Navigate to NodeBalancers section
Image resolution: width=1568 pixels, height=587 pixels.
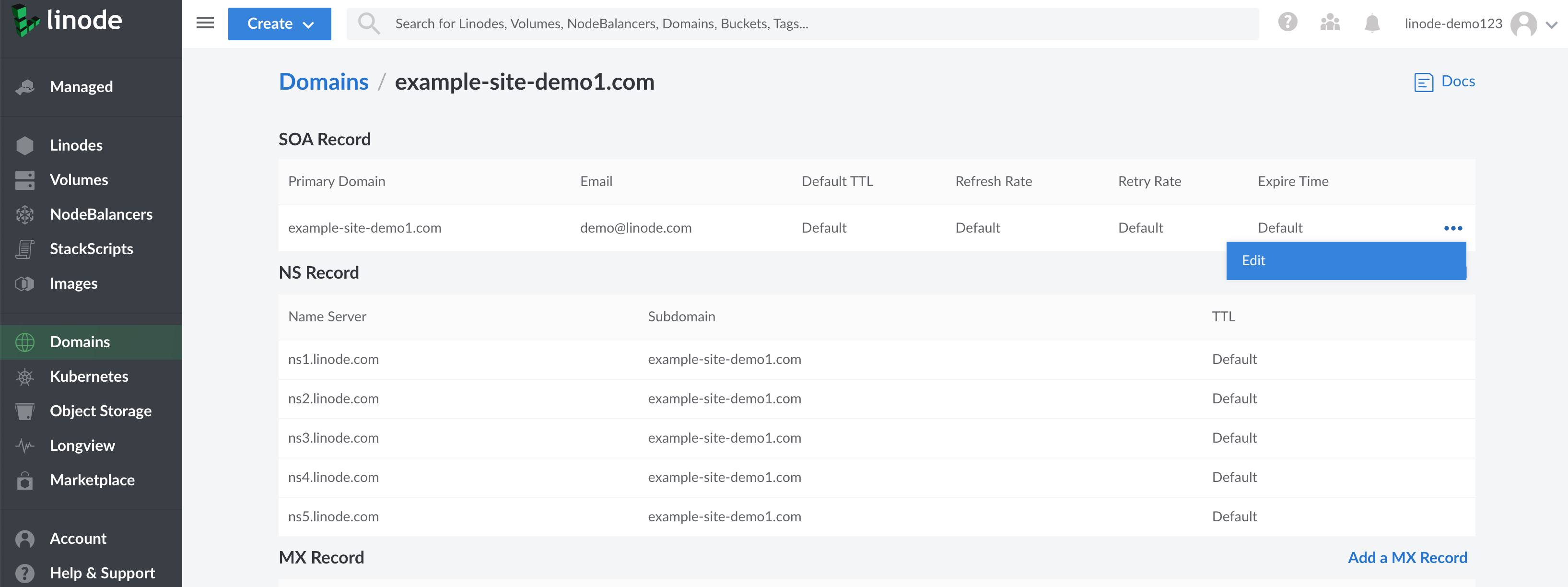click(101, 214)
